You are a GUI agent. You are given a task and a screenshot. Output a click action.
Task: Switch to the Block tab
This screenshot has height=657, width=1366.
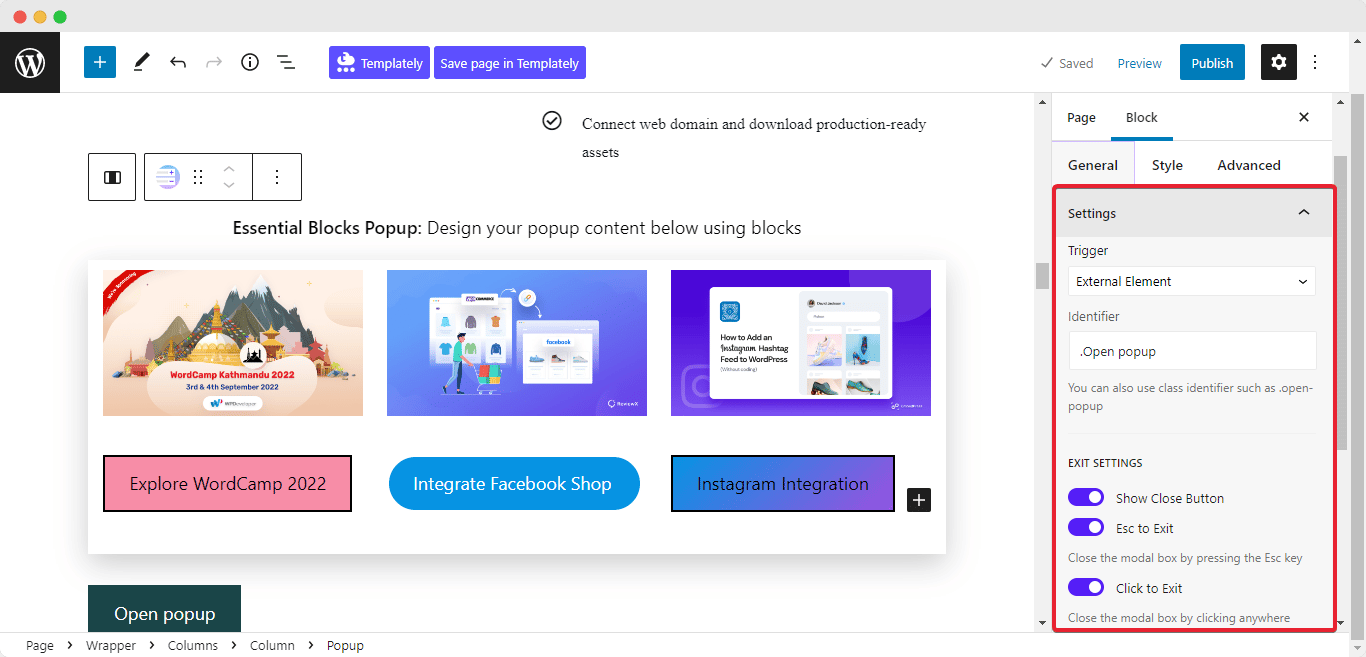tap(1141, 117)
